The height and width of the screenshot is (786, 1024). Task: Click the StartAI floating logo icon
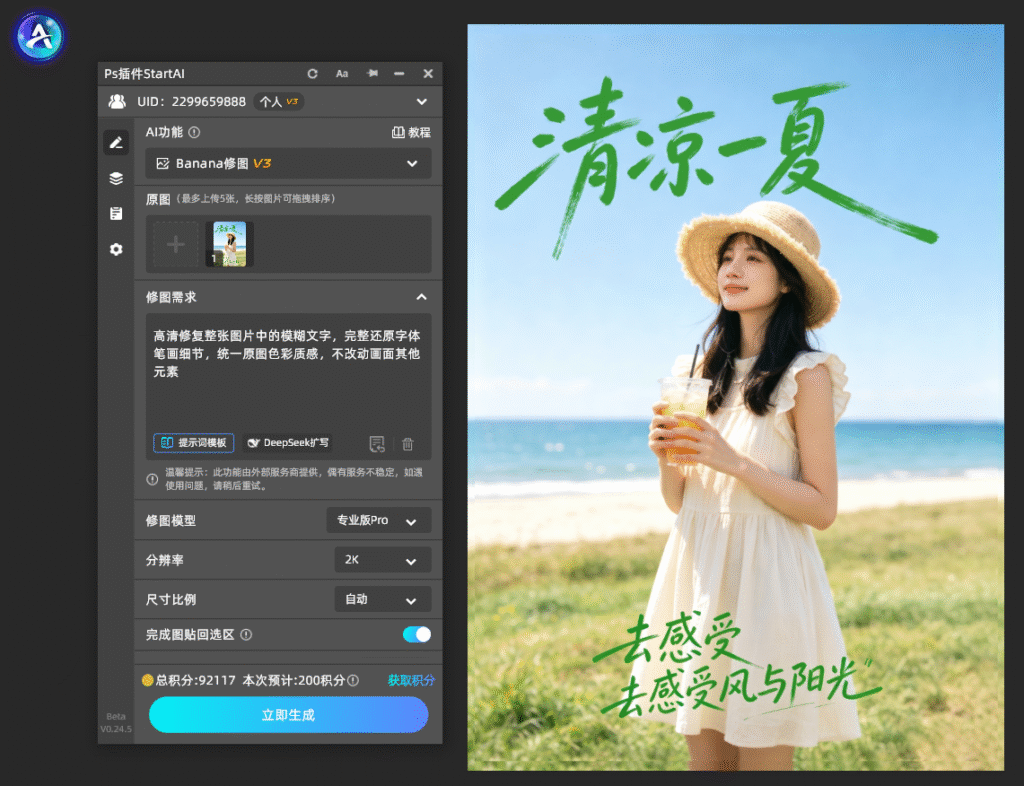point(39,37)
